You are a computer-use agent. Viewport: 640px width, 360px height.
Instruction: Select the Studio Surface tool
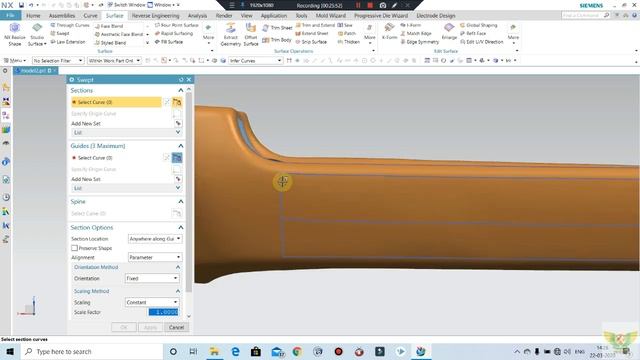pos(37,34)
